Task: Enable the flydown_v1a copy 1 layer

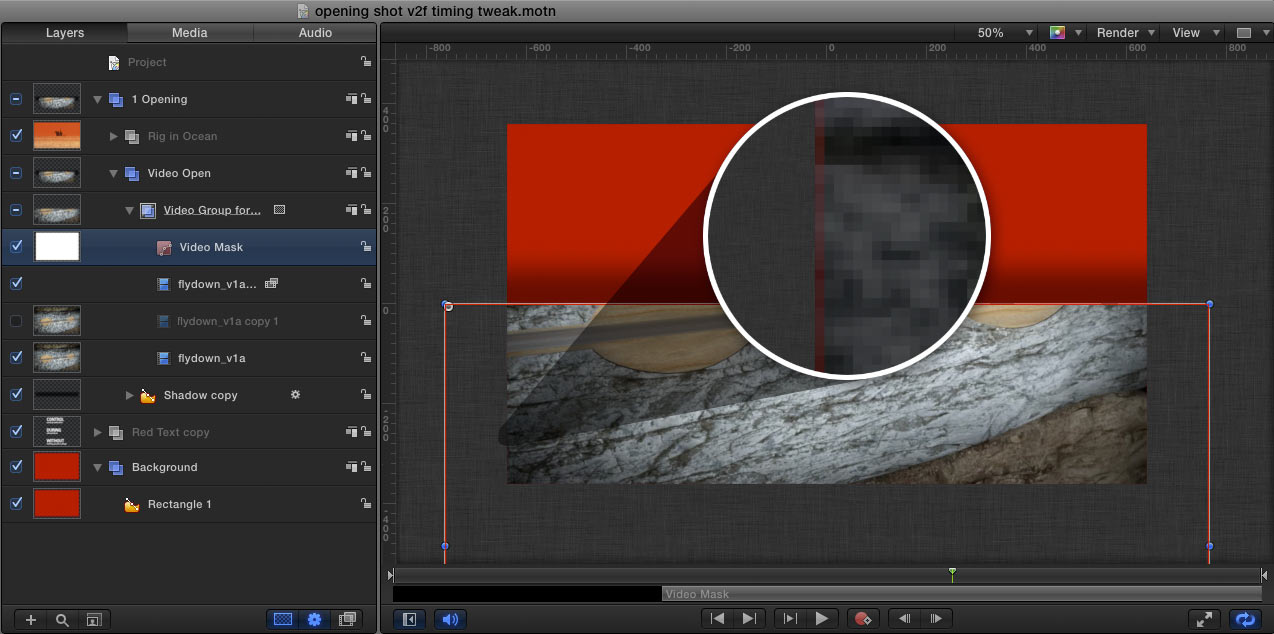Action: pos(16,321)
